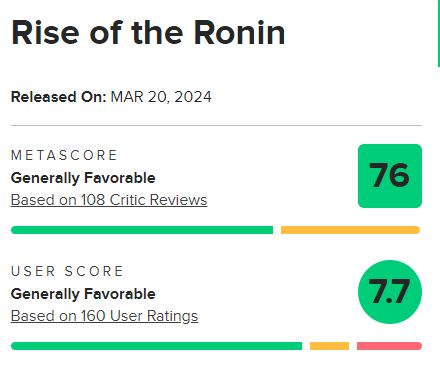Click the MAR 20, 2024 release date
The width and height of the screenshot is (440, 368).
pyautogui.click(x=161, y=97)
